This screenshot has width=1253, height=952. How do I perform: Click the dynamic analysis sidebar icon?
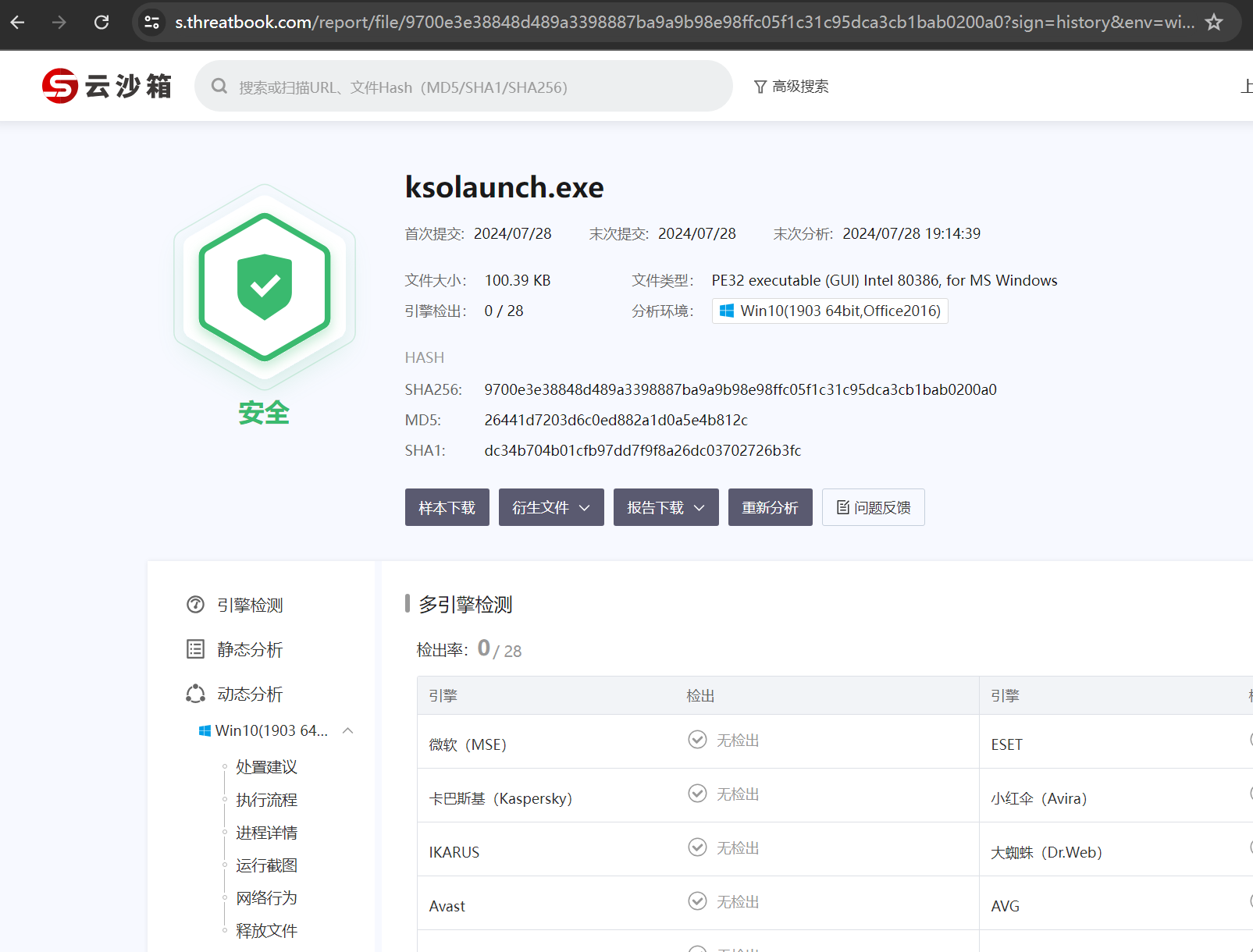coord(195,694)
